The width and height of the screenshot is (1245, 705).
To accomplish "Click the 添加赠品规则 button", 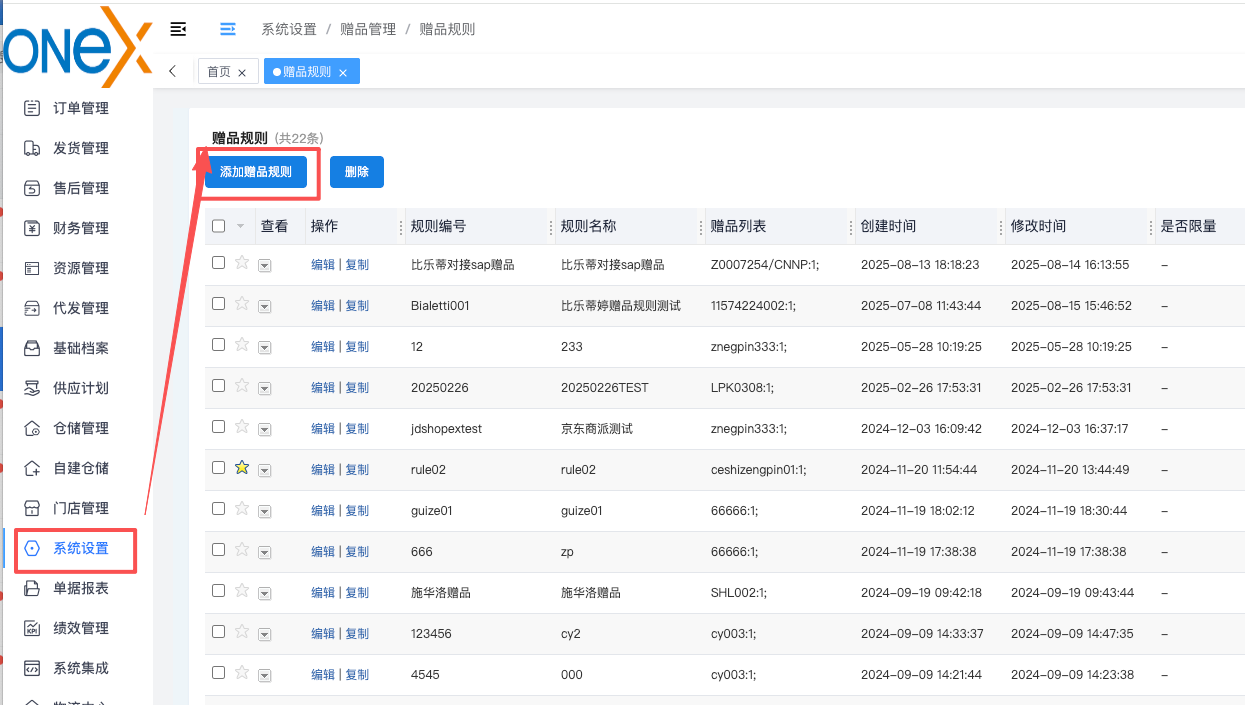I will (x=256, y=172).
